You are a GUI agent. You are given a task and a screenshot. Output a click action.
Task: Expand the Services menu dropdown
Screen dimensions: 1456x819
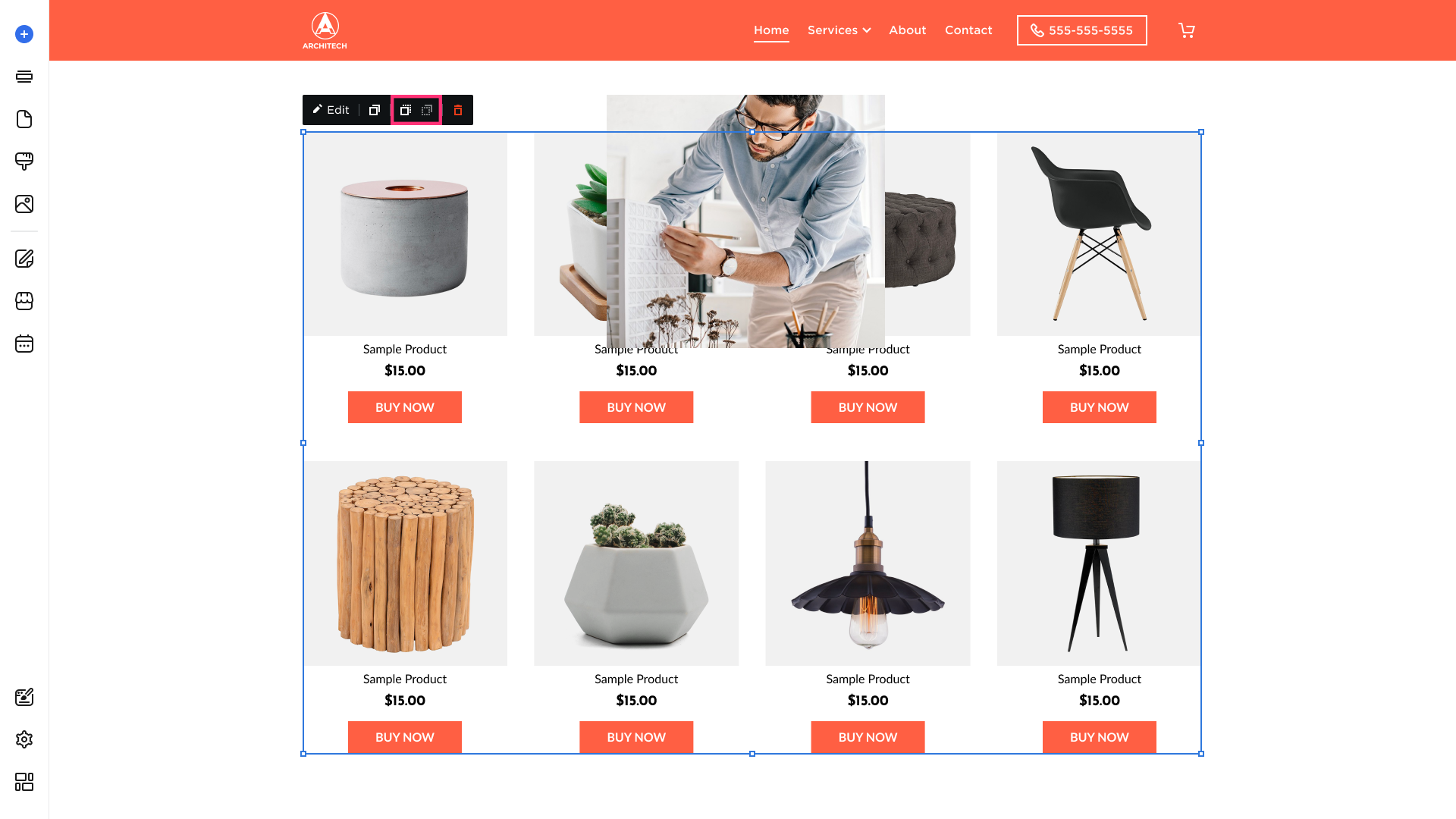(x=839, y=30)
